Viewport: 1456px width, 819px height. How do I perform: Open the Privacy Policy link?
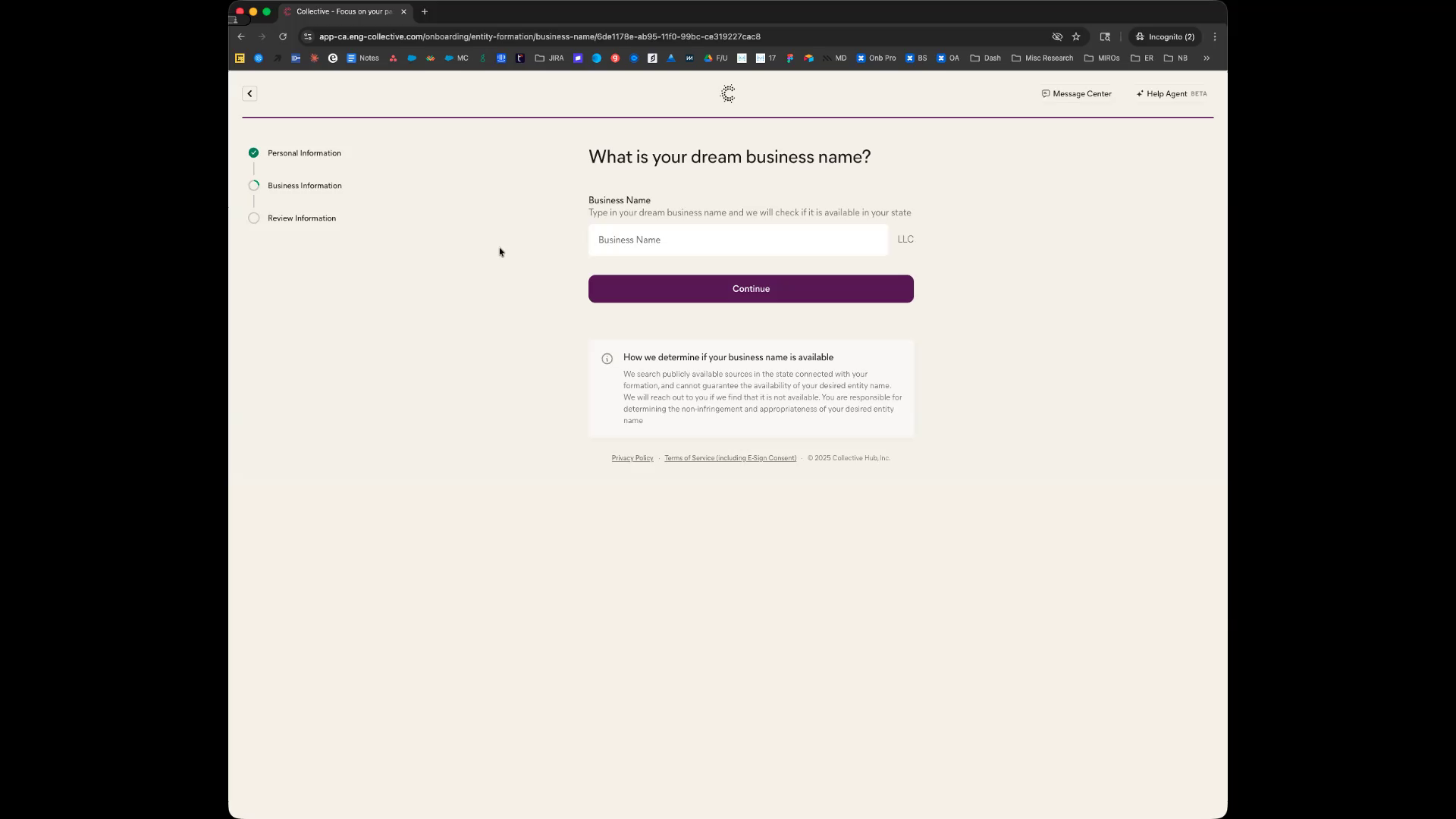point(632,458)
